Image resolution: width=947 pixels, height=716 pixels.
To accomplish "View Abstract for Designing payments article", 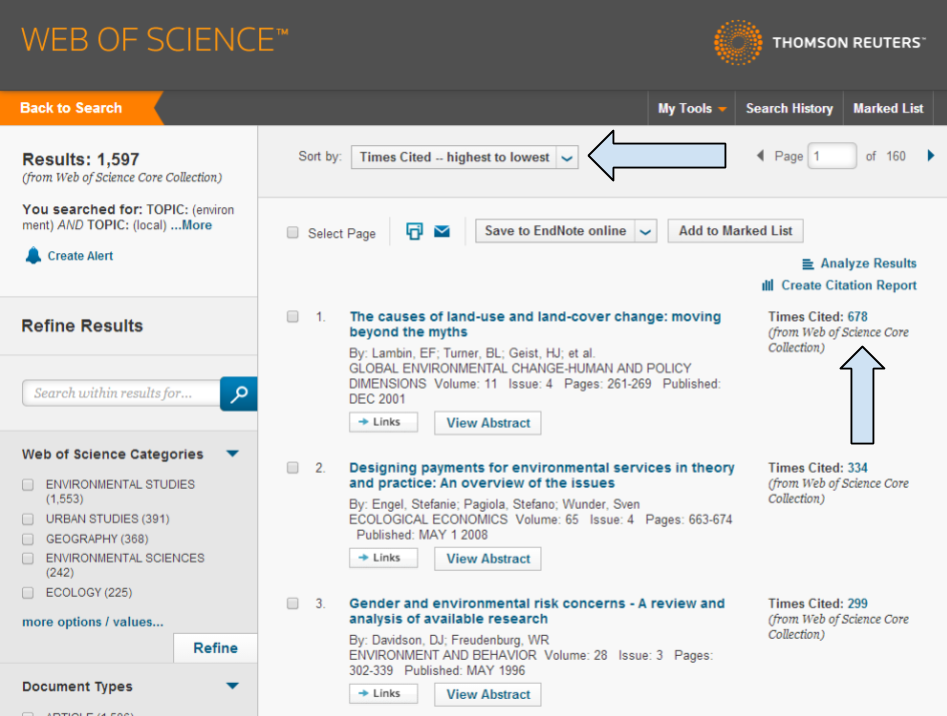I will point(488,558).
